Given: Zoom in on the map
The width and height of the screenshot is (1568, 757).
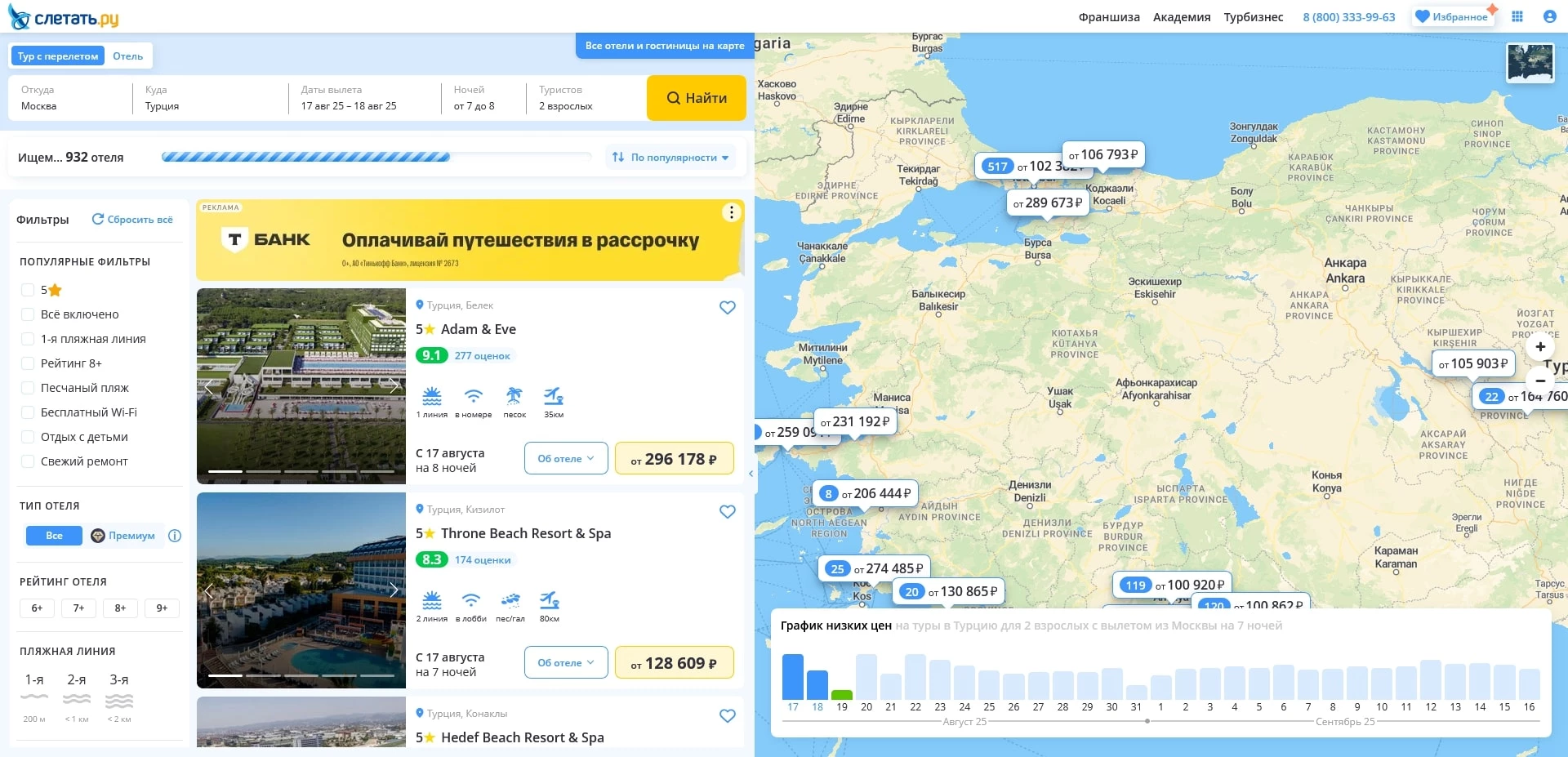Looking at the screenshot, I should [x=1540, y=347].
